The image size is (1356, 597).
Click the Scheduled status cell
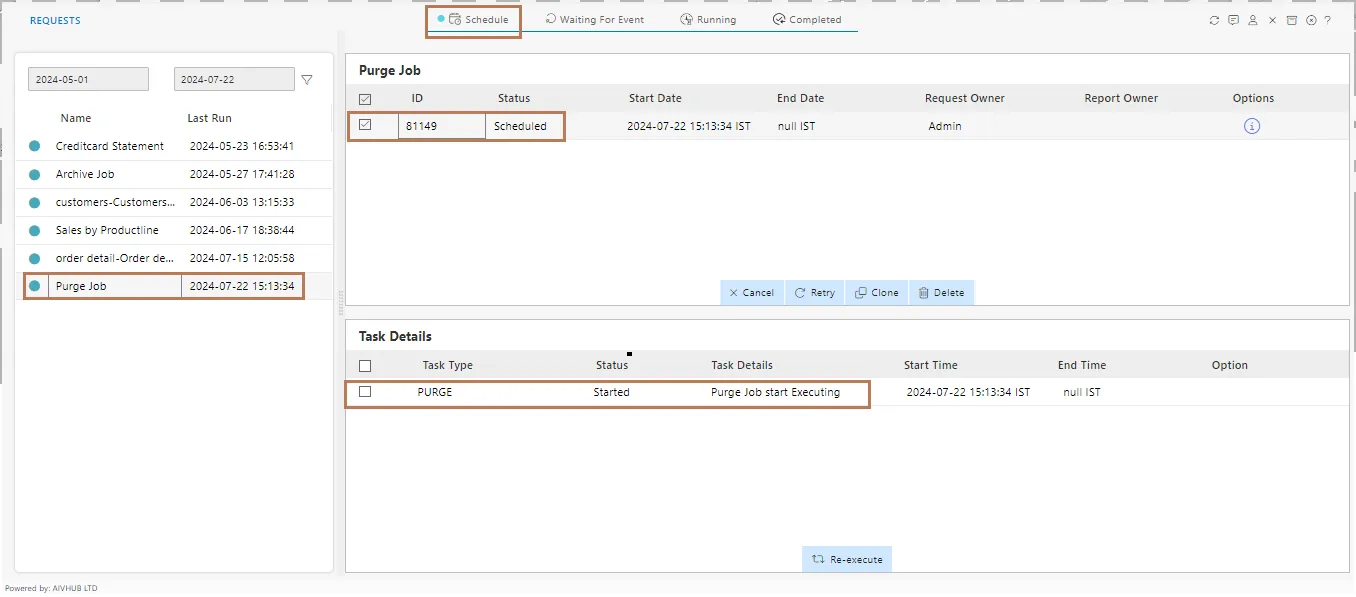point(520,126)
